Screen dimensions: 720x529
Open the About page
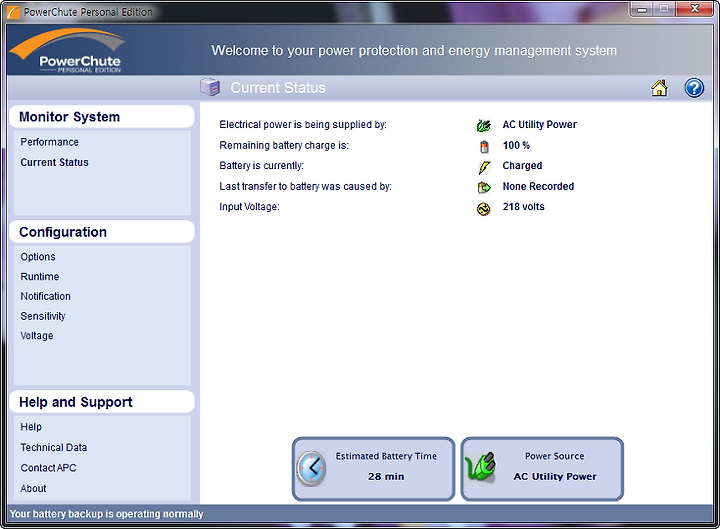point(33,488)
